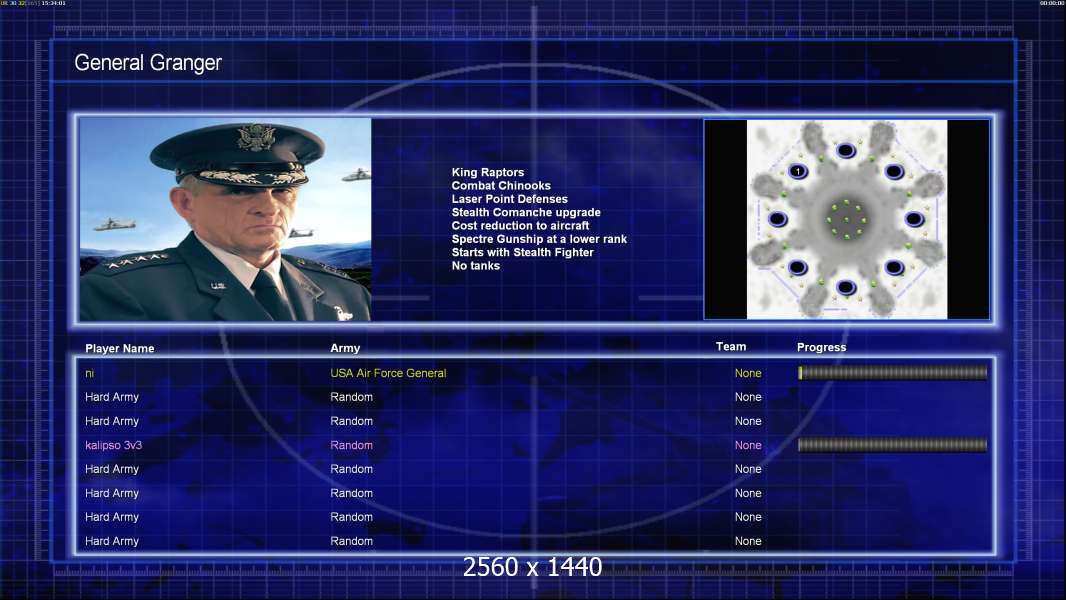The width and height of the screenshot is (1066, 600).
Task: Click the ni player loading progress bar
Action: [892, 372]
